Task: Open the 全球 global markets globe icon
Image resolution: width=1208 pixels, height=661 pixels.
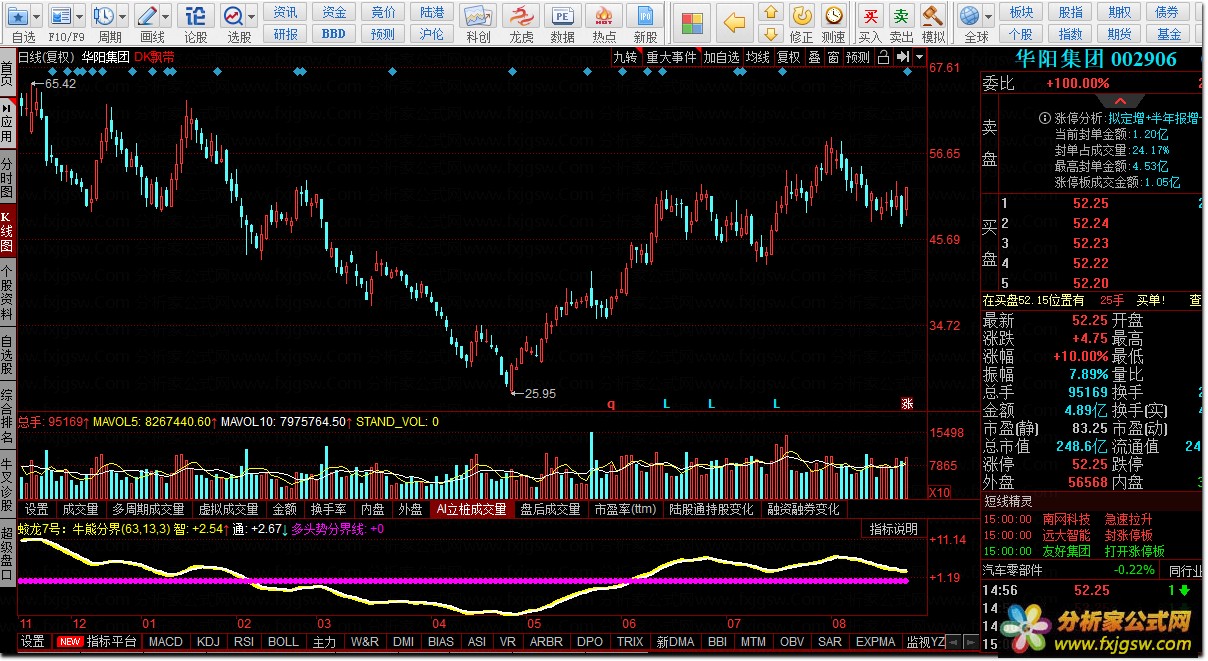Action: coord(969,16)
